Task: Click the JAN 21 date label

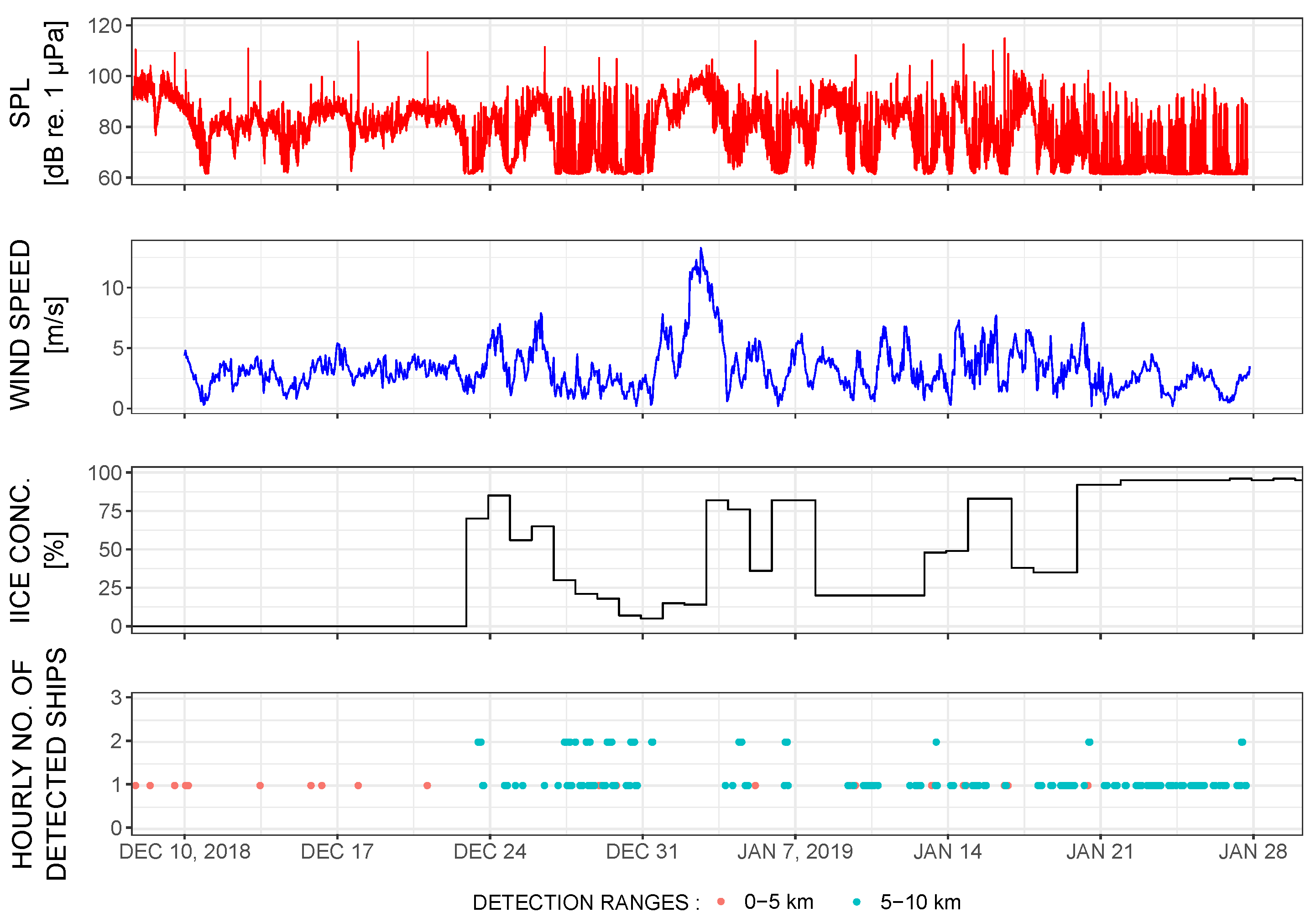Action: (1100, 851)
